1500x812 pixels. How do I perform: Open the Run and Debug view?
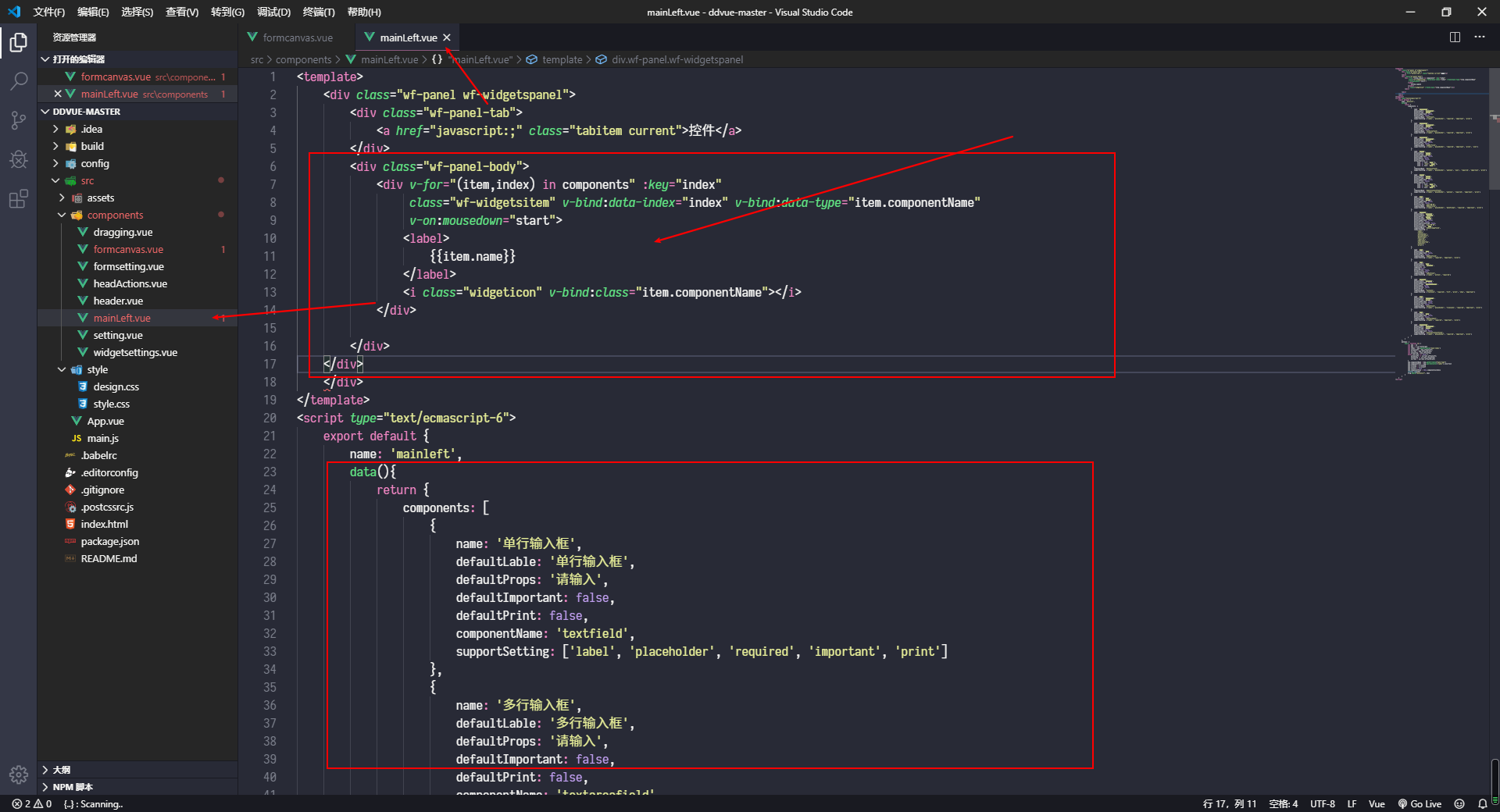pyautogui.click(x=19, y=159)
